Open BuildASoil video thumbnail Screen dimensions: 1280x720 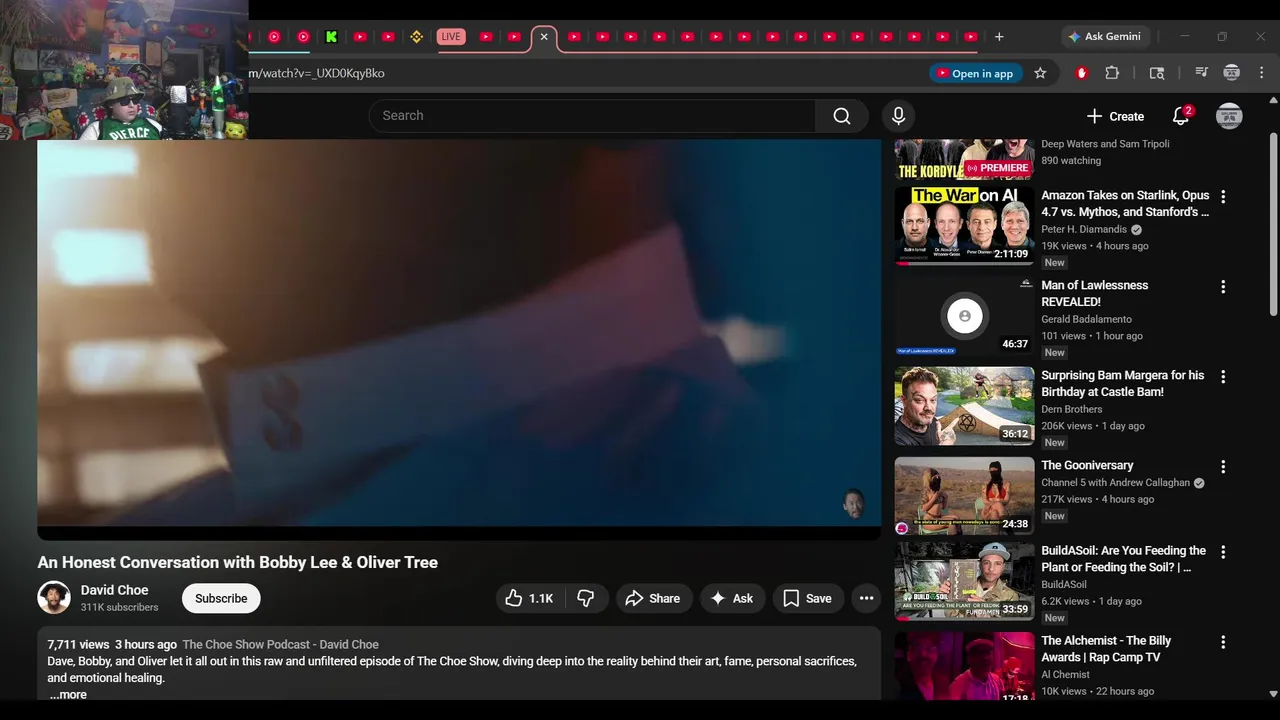(x=964, y=581)
